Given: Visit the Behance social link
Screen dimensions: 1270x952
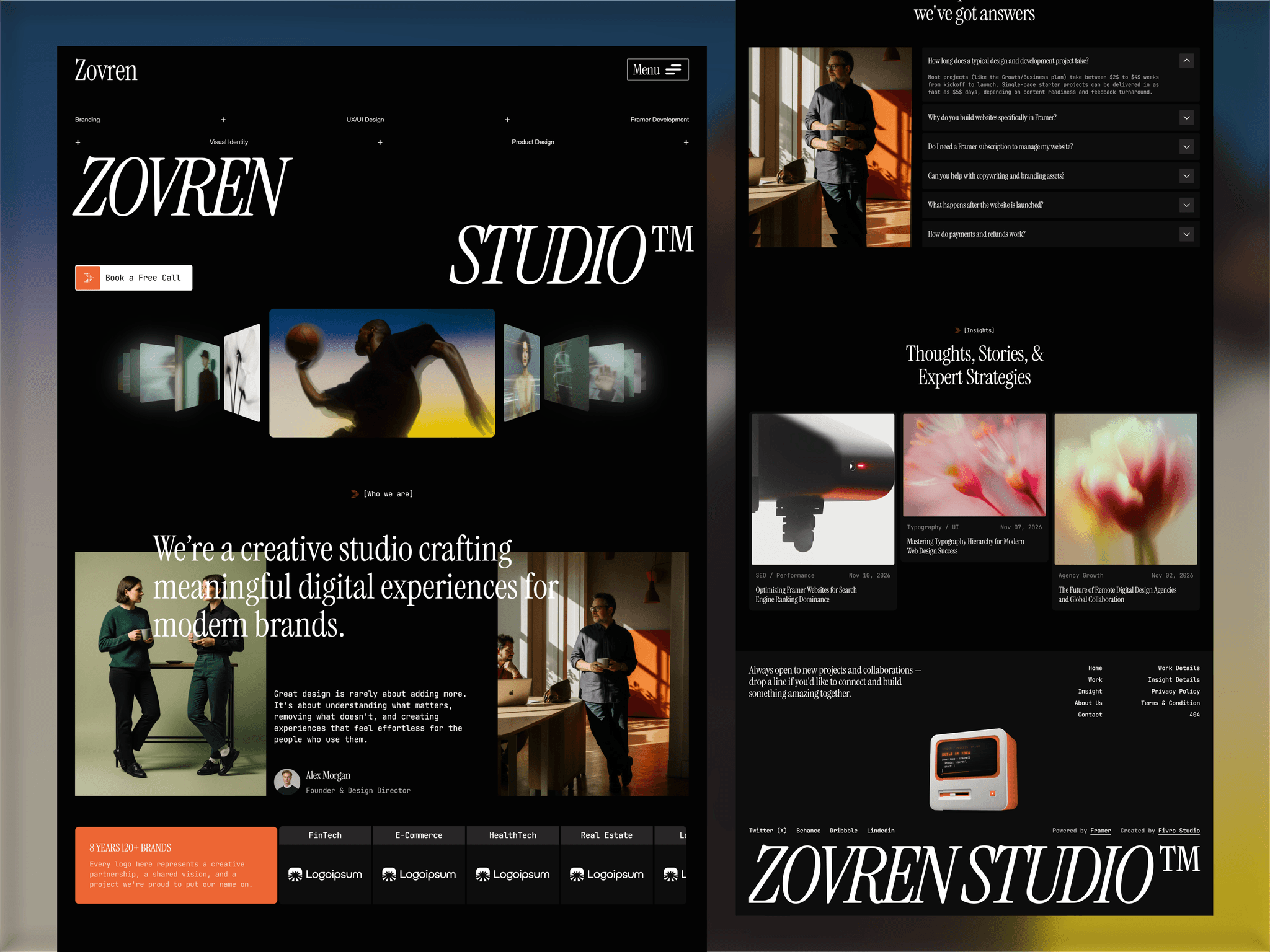Looking at the screenshot, I should tap(808, 831).
